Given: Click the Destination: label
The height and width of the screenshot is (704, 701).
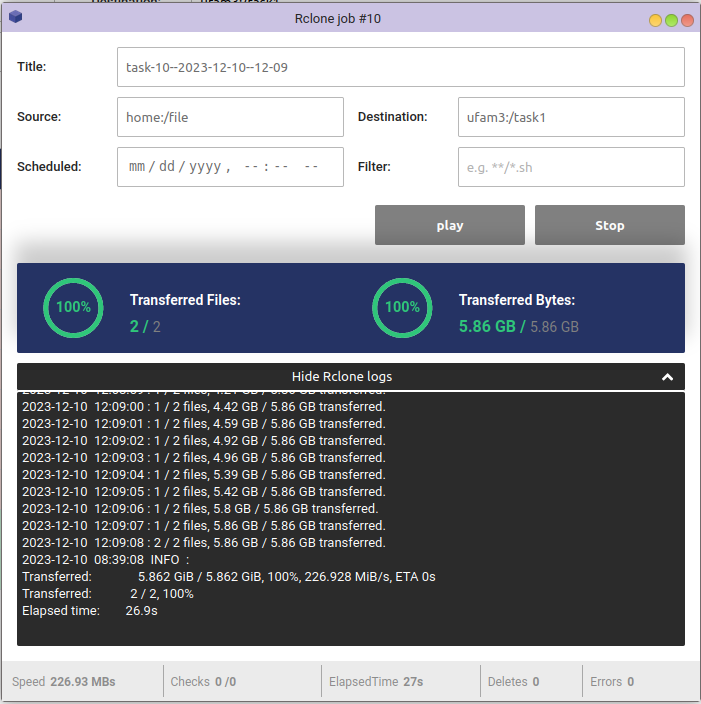Looking at the screenshot, I should click(x=392, y=117).
